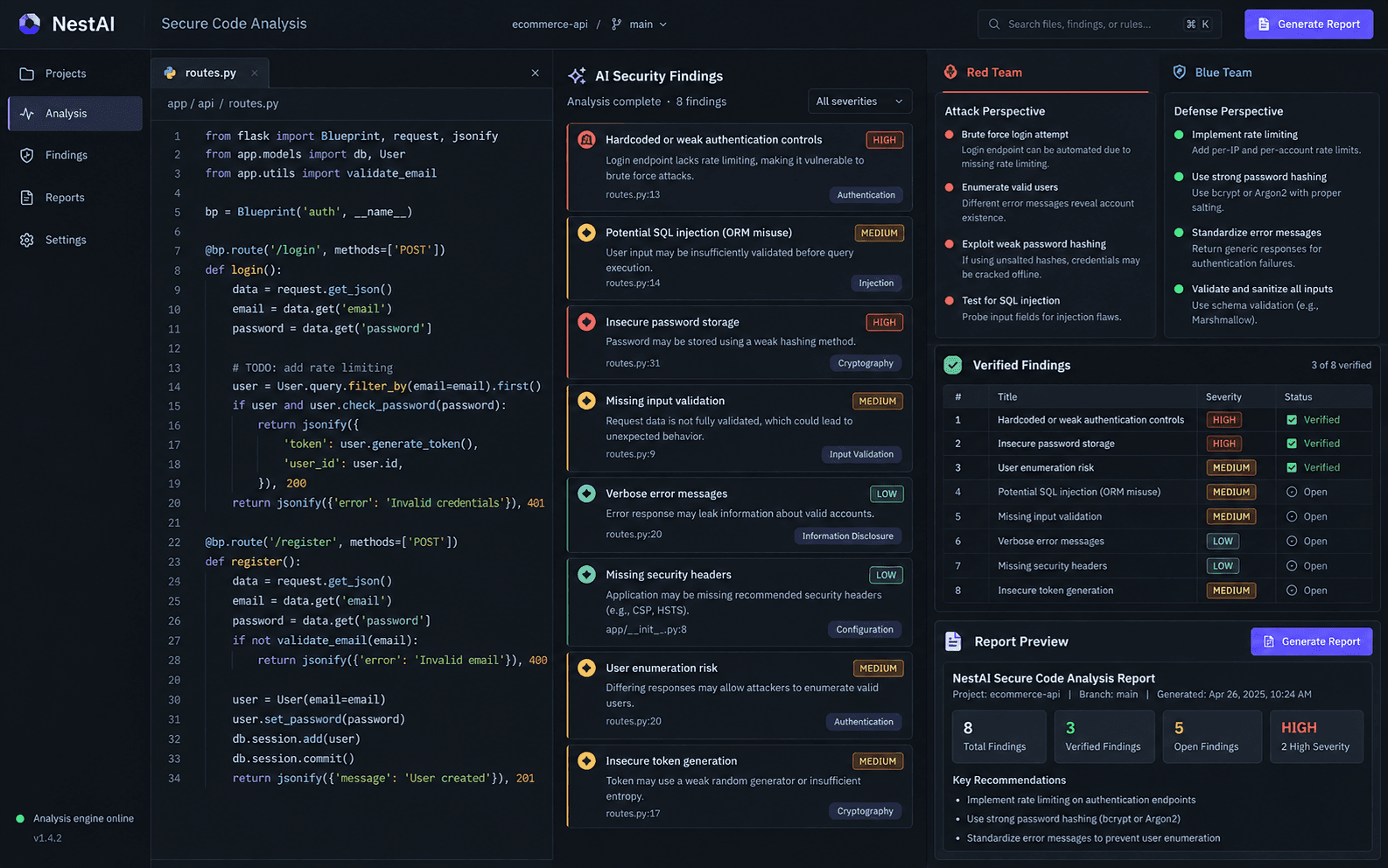1388x868 pixels.
Task: Click the Report Preview document icon
Action: pyautogui.click(x=953, y=641)
